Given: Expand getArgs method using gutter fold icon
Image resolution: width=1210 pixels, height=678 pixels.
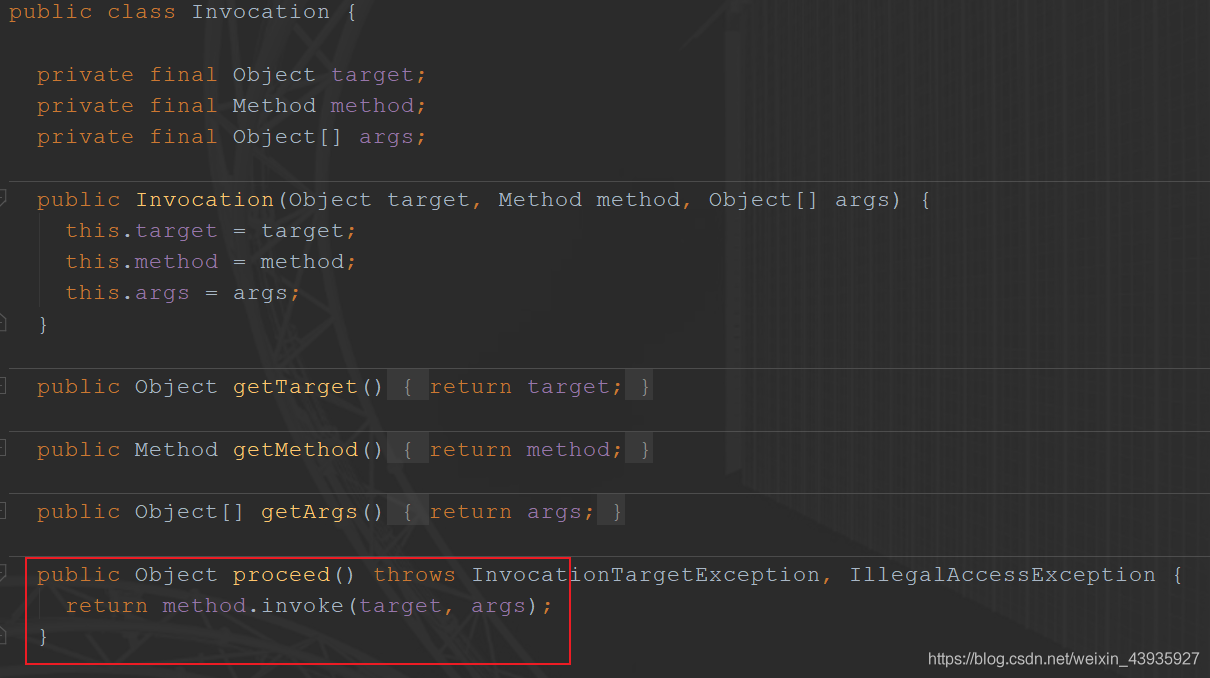Looking at the screenshot, I should coord(4,511).
